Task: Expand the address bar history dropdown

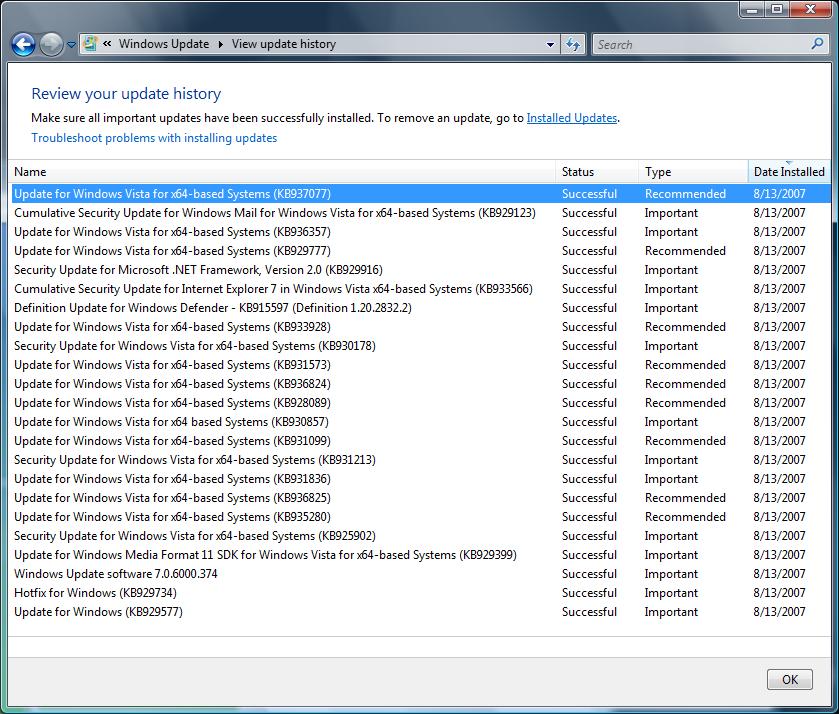Action: coord(550,44)
